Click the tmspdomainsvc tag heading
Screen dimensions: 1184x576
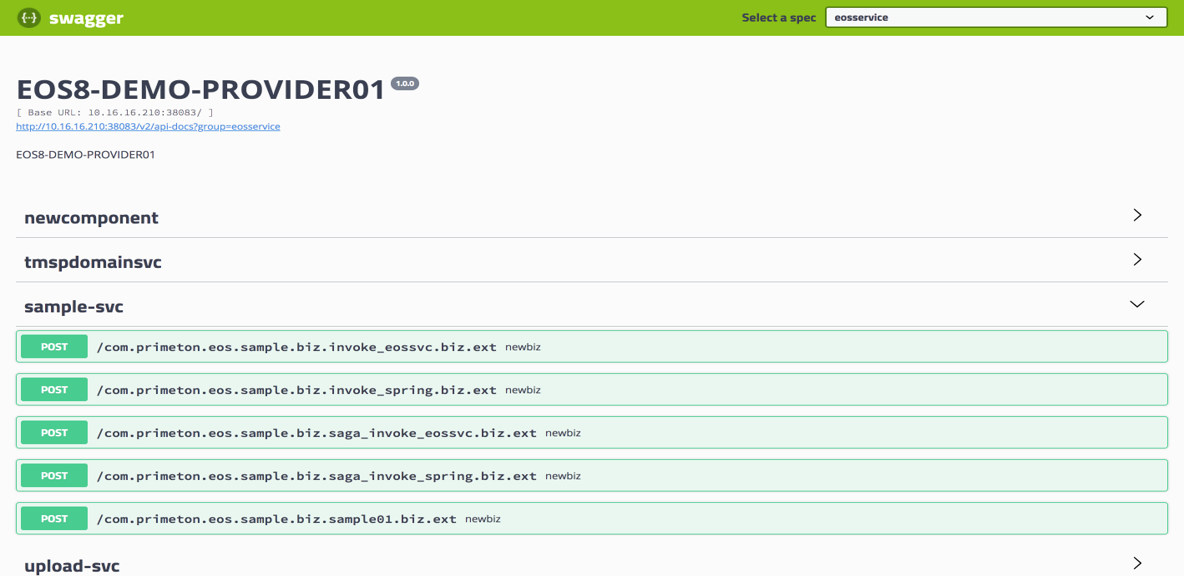pyautogui.click(x=93, y=262)
